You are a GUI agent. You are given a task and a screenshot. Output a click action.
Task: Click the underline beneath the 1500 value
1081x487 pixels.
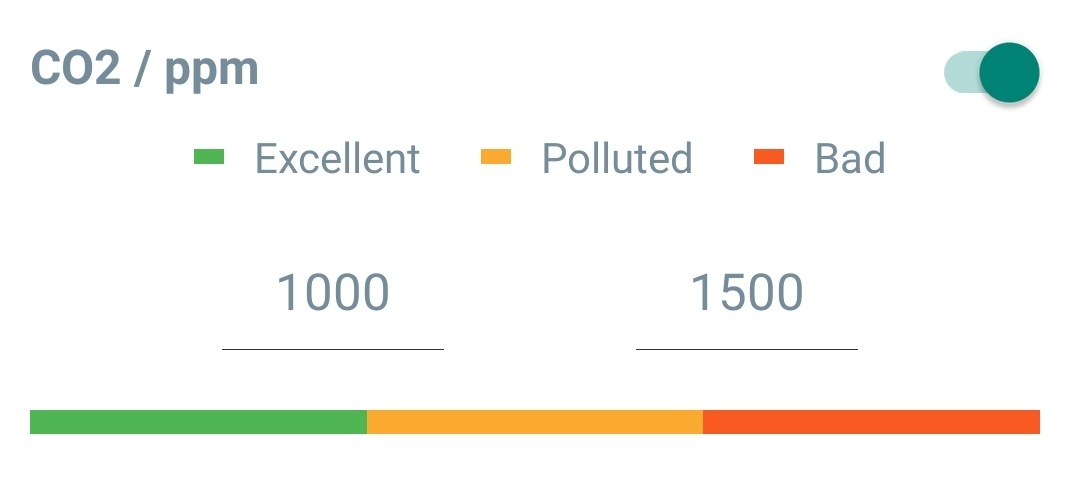coord(747,349)
